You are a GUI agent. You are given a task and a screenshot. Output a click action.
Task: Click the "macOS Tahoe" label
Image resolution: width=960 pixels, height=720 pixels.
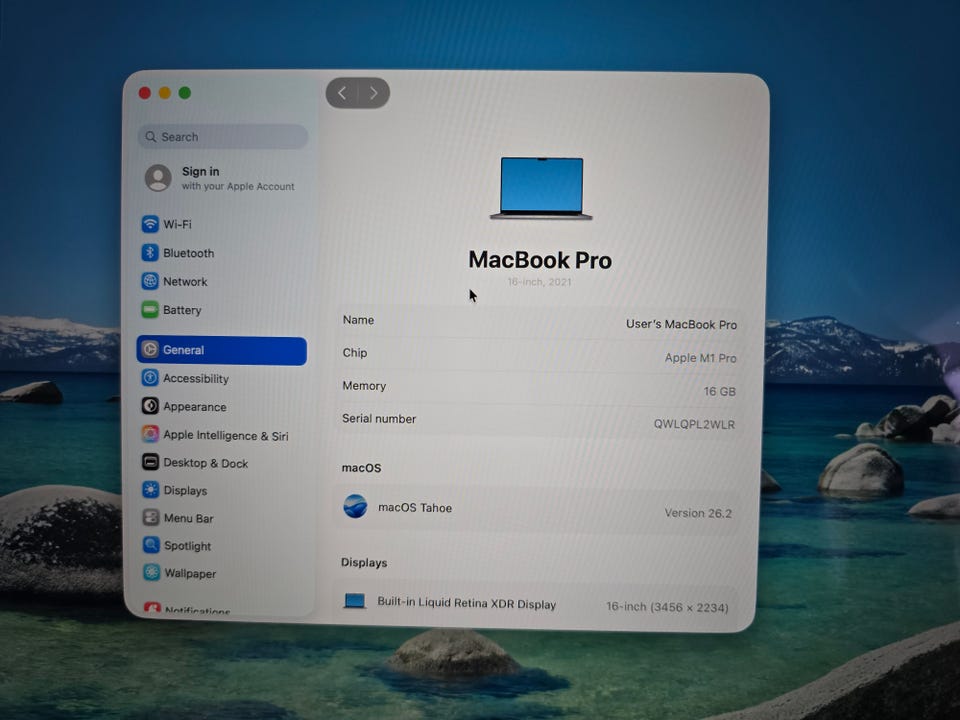415,508
